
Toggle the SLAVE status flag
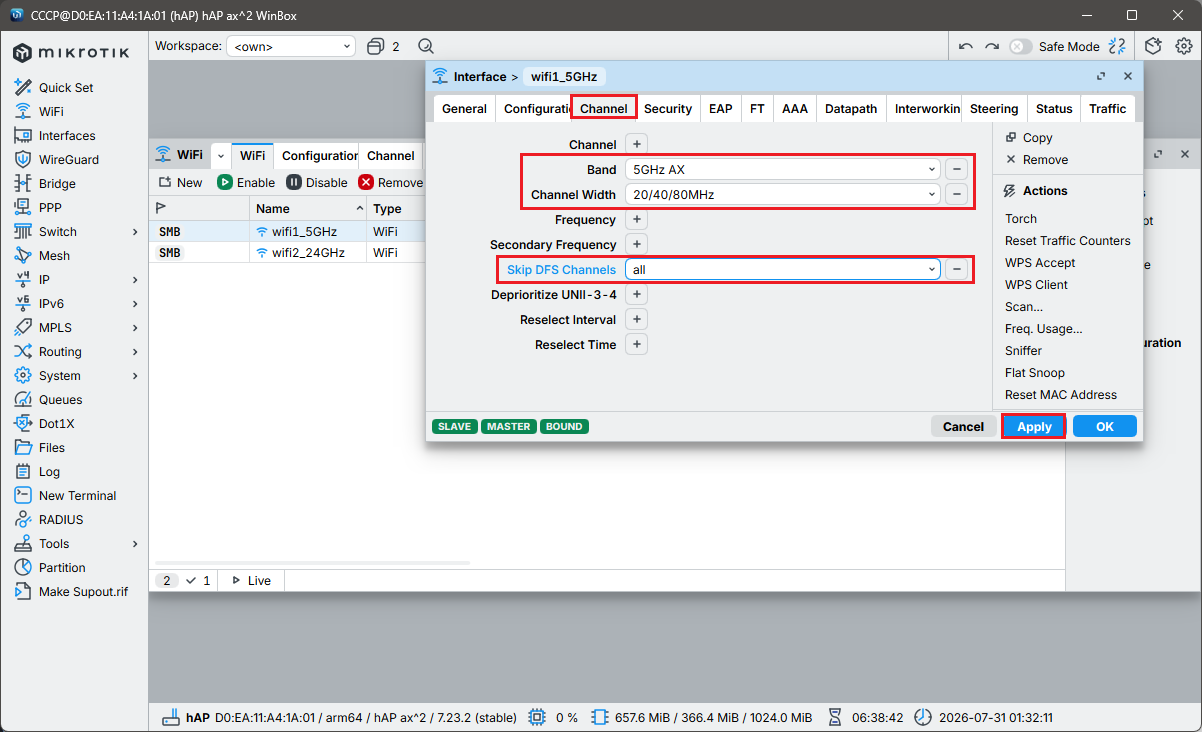click(455, 426)
